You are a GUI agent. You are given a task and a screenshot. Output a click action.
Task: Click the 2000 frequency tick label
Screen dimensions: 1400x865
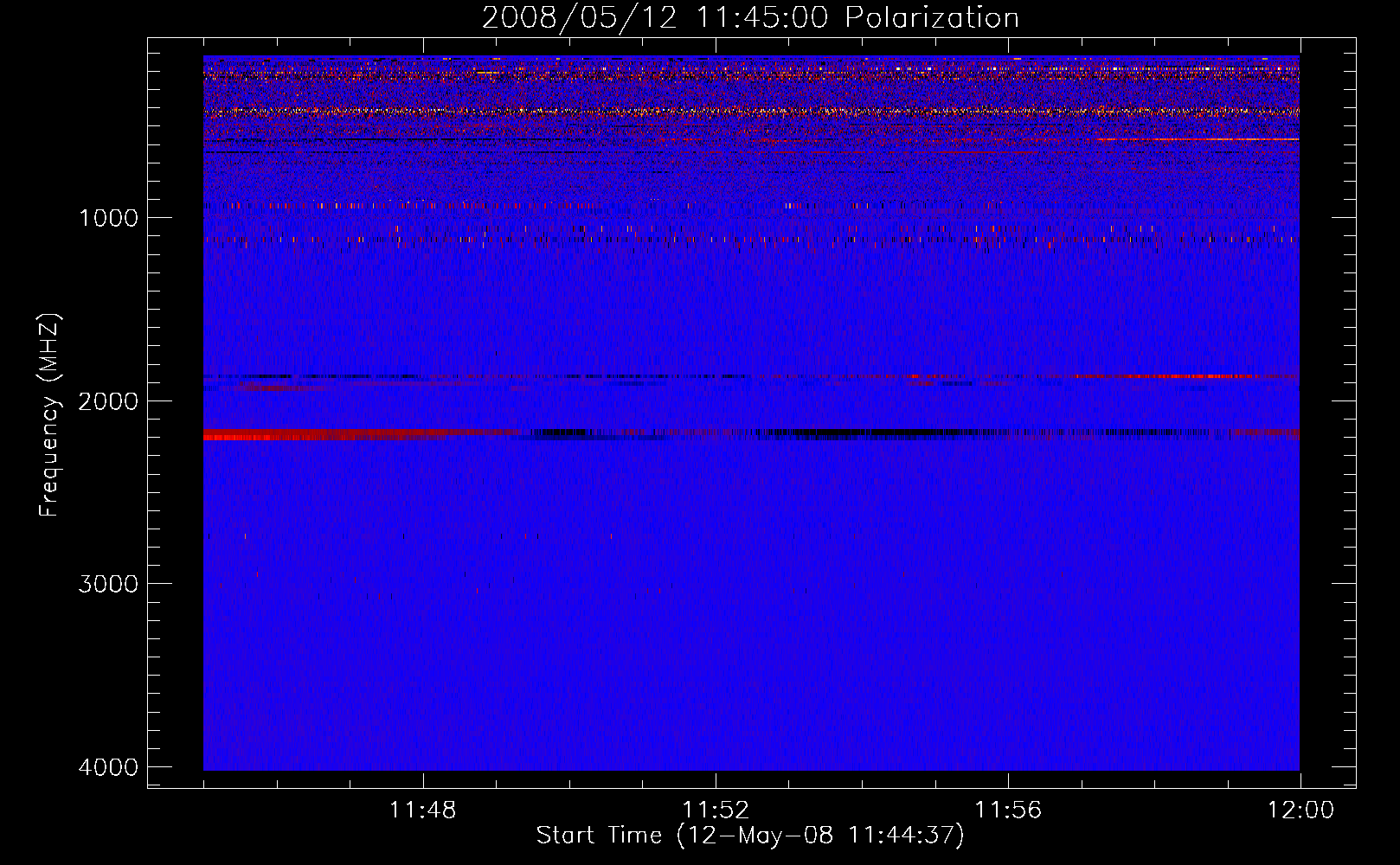108,400
